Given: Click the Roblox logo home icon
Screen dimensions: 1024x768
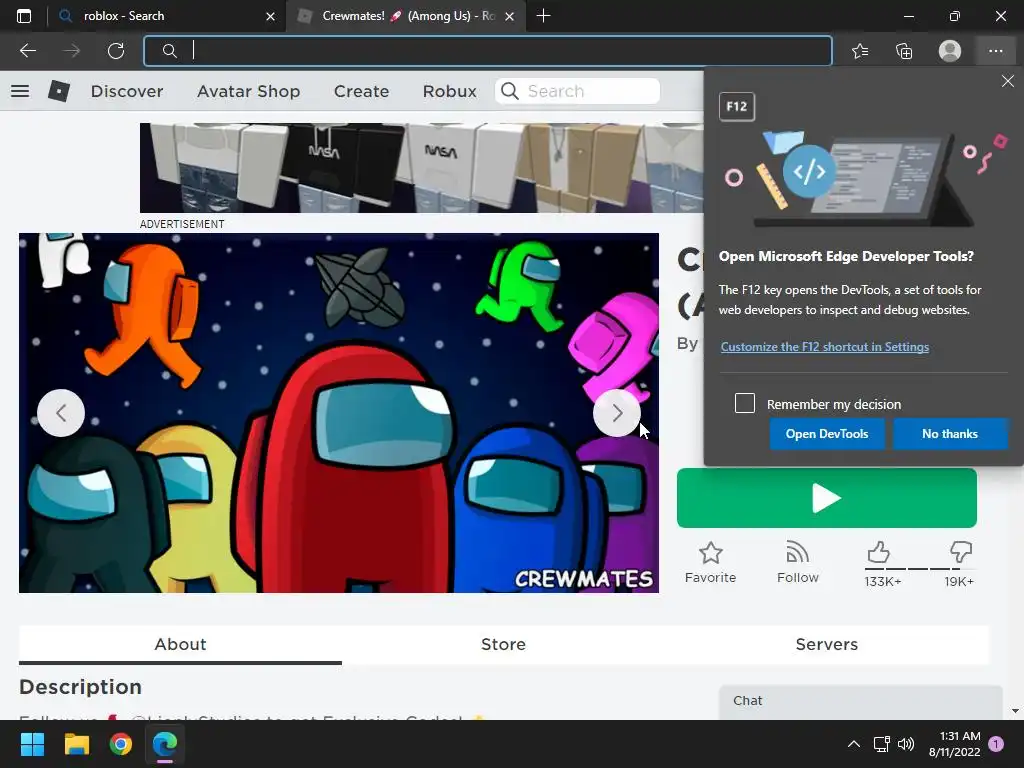Looking at the screenshot, I should click(59, 91).
